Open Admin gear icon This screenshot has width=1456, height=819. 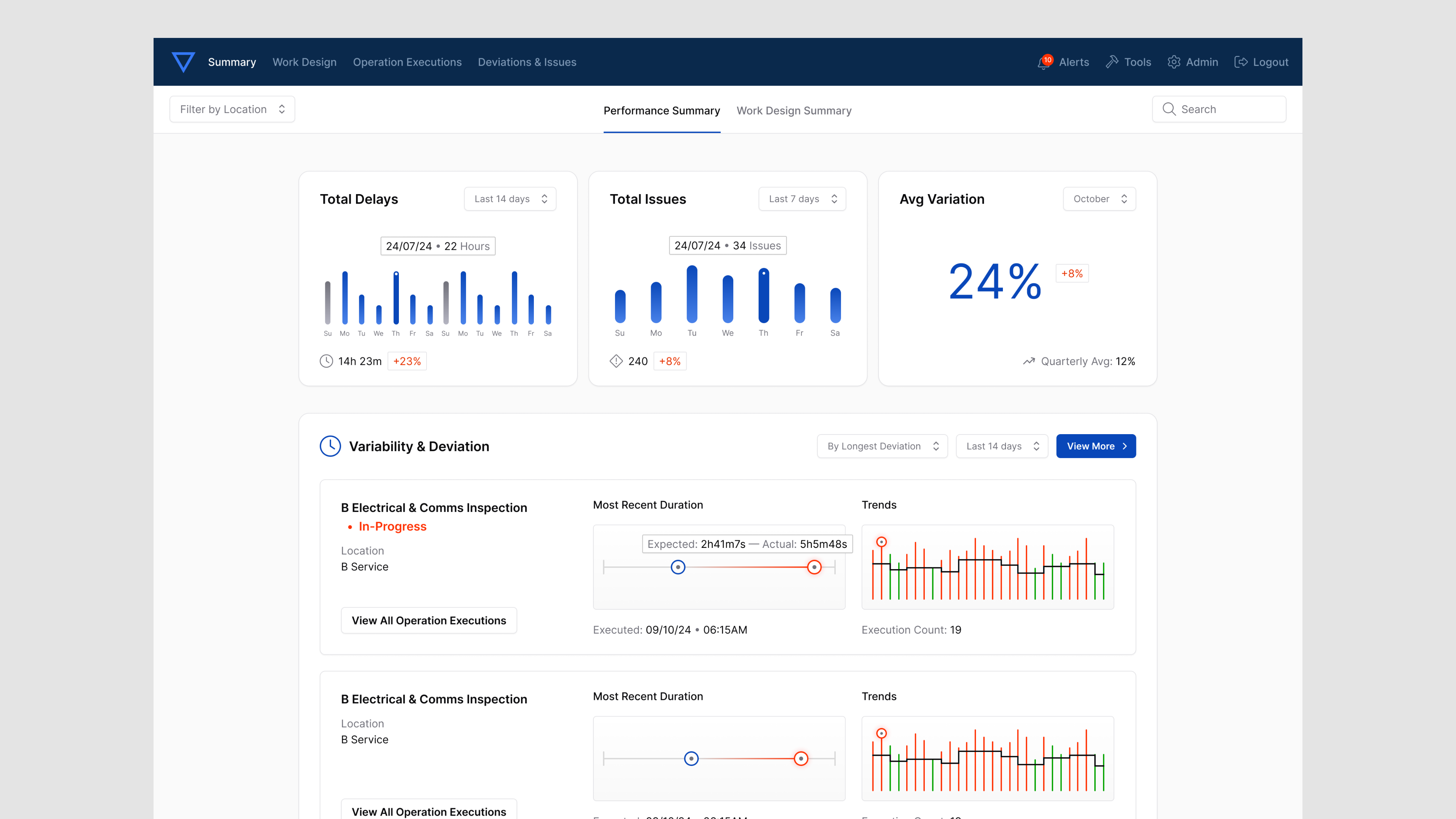click(1174, 62)
